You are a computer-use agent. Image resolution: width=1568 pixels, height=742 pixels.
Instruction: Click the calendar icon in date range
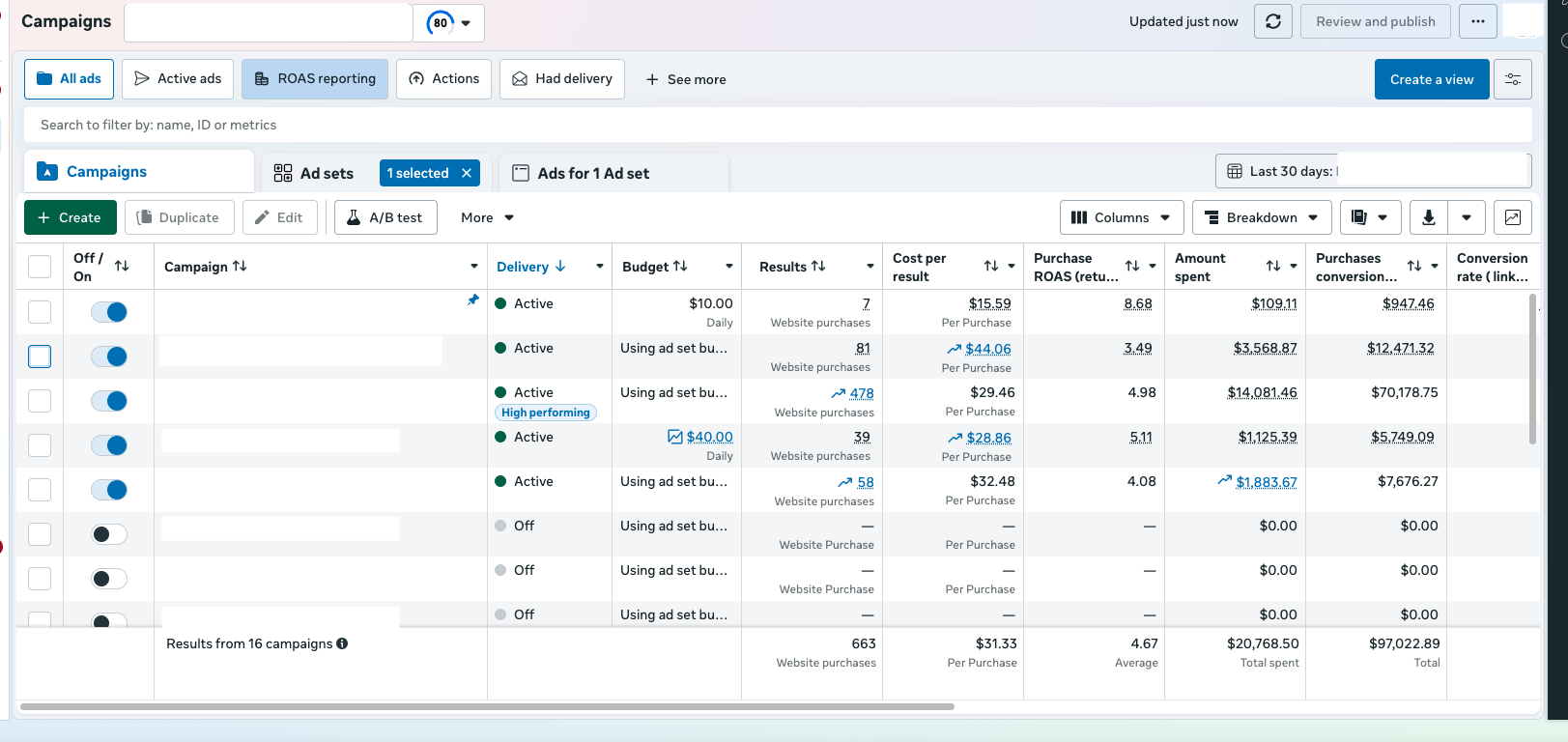click(1235, 171)
